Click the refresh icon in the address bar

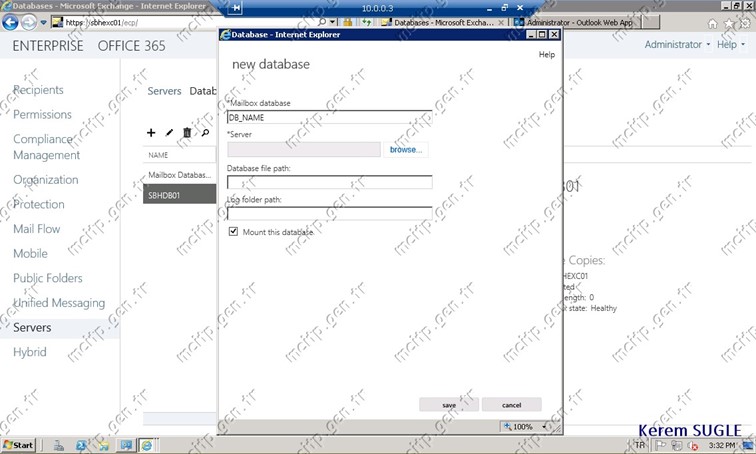pos(367,22)
